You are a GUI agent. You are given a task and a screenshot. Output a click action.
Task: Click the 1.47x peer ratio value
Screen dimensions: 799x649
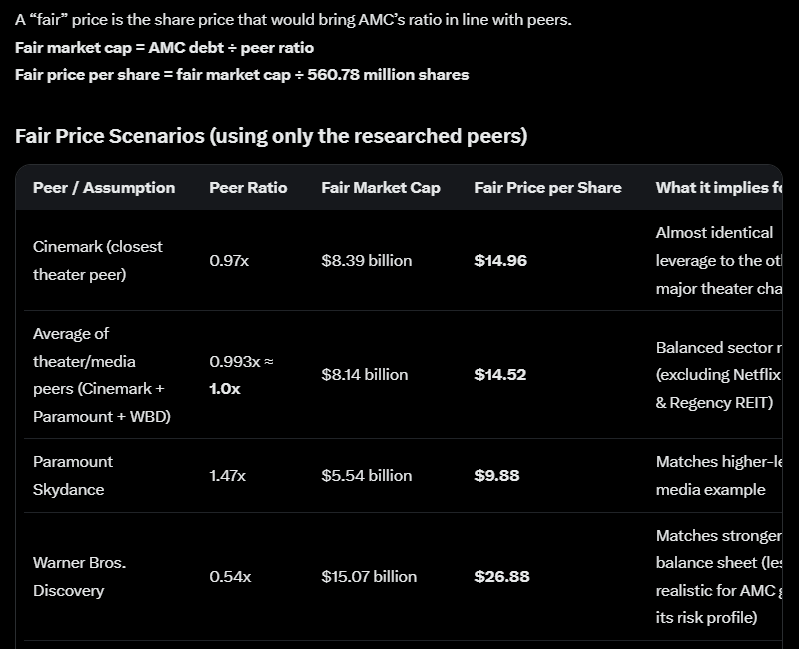click(x=227, y=475)
